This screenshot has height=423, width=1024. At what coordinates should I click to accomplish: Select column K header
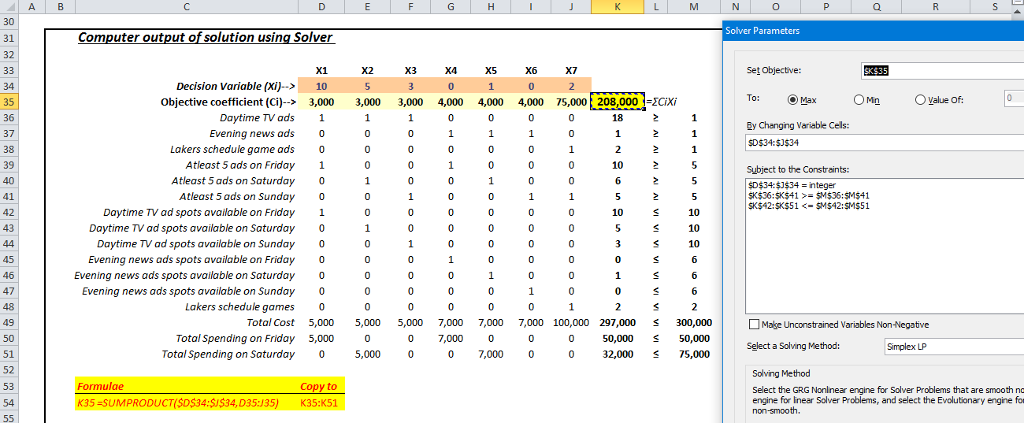(x=617, y=6)
